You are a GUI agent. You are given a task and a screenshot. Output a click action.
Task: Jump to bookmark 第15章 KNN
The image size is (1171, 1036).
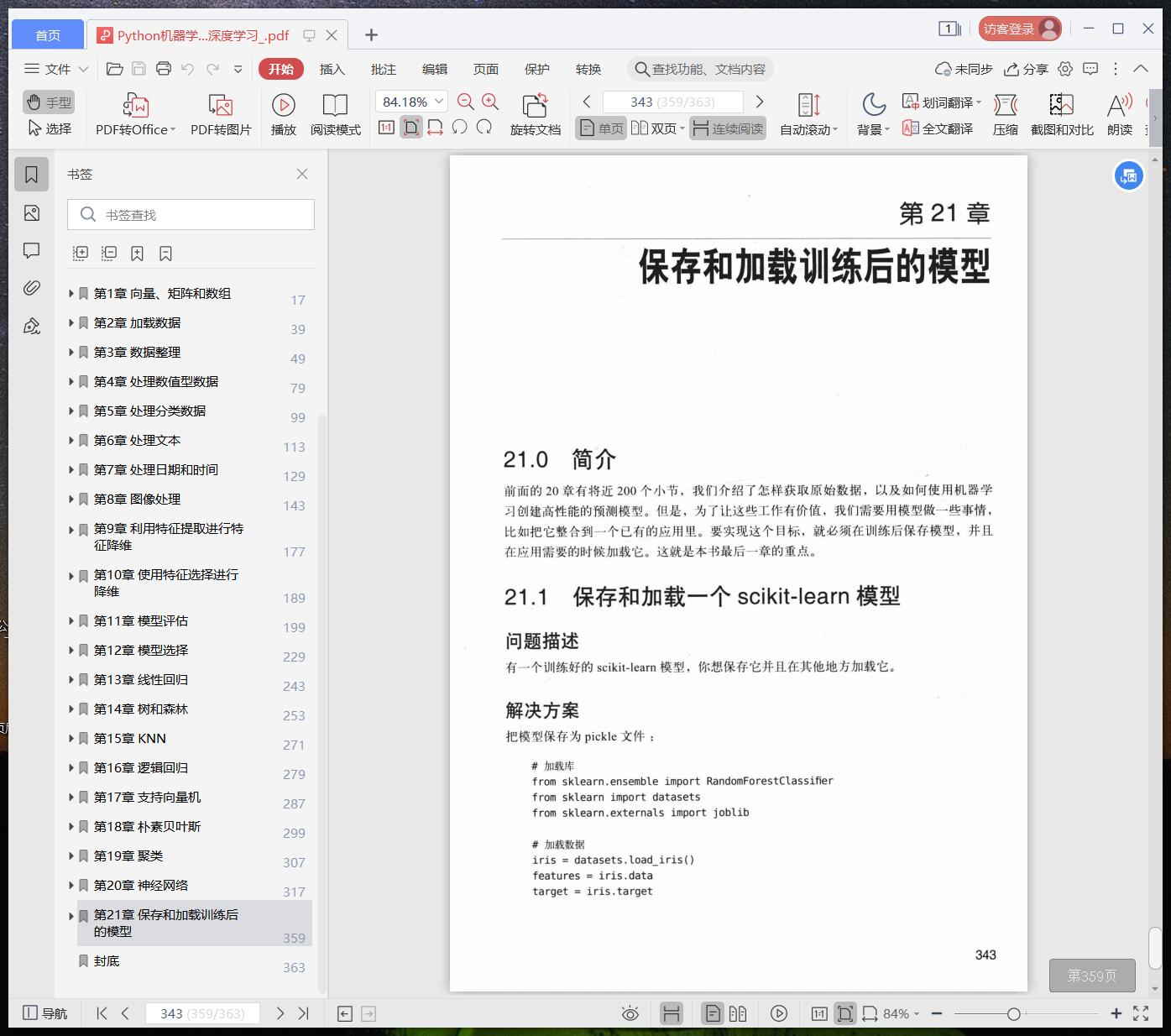coord(130,738)
